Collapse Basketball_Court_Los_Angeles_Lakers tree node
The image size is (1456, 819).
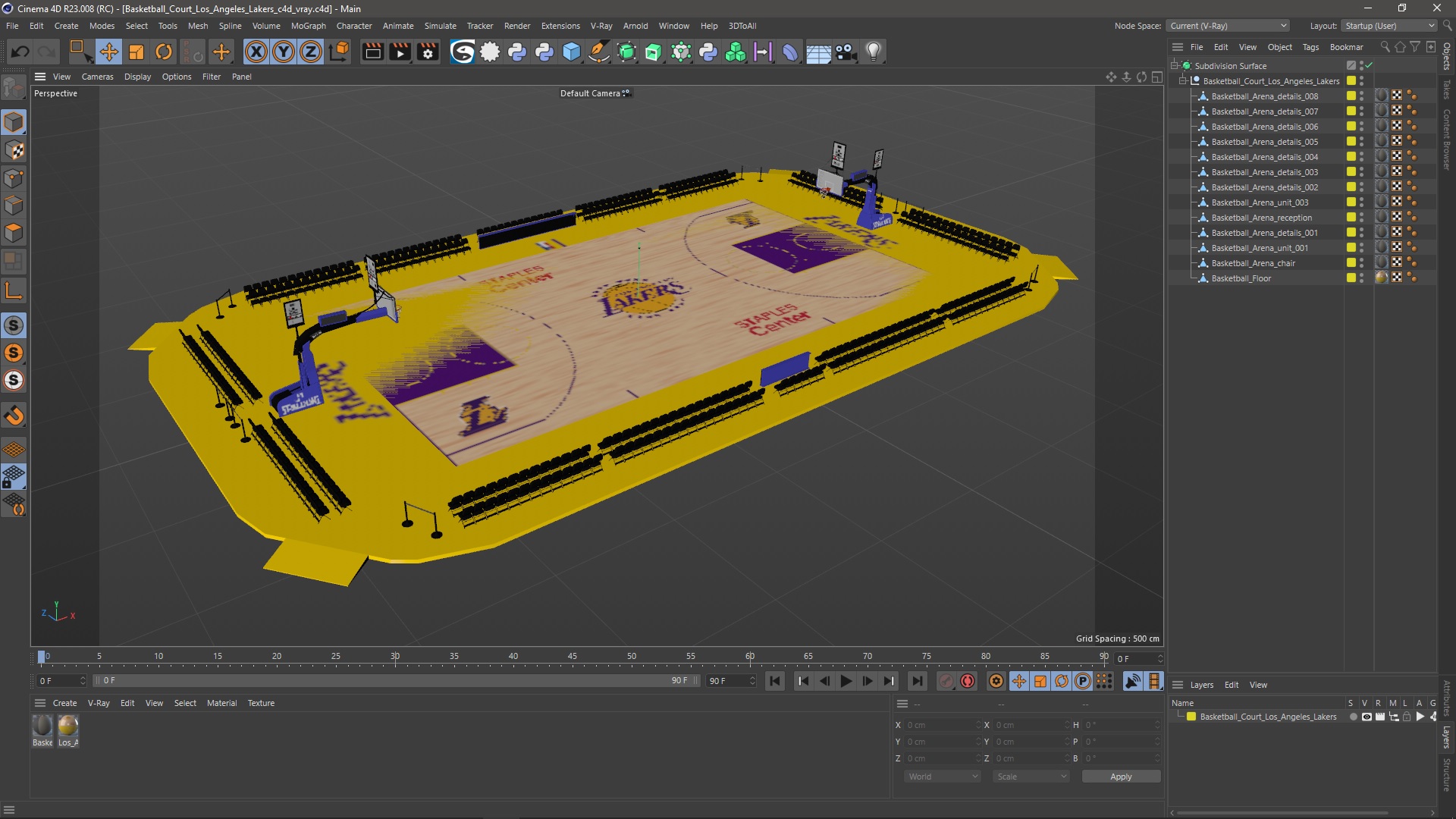click(x=1182, y=81)
